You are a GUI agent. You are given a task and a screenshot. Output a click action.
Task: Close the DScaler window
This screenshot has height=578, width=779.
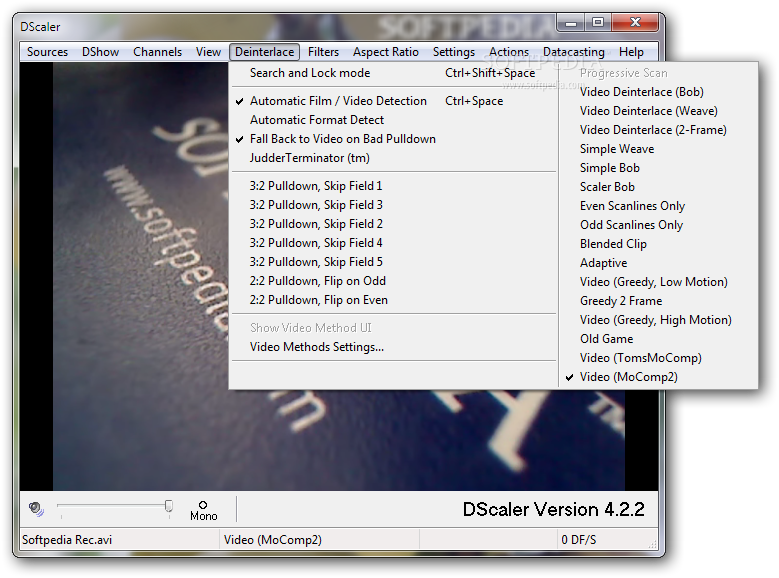(635, 22)
